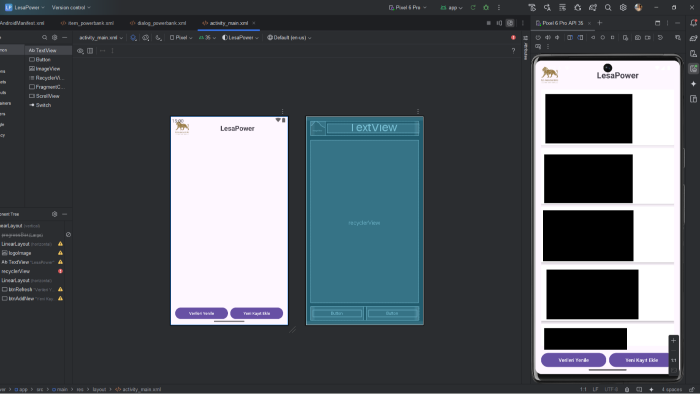The image size is (700, 394).
Task: Click the user account avatar
Action: point(638,8)
